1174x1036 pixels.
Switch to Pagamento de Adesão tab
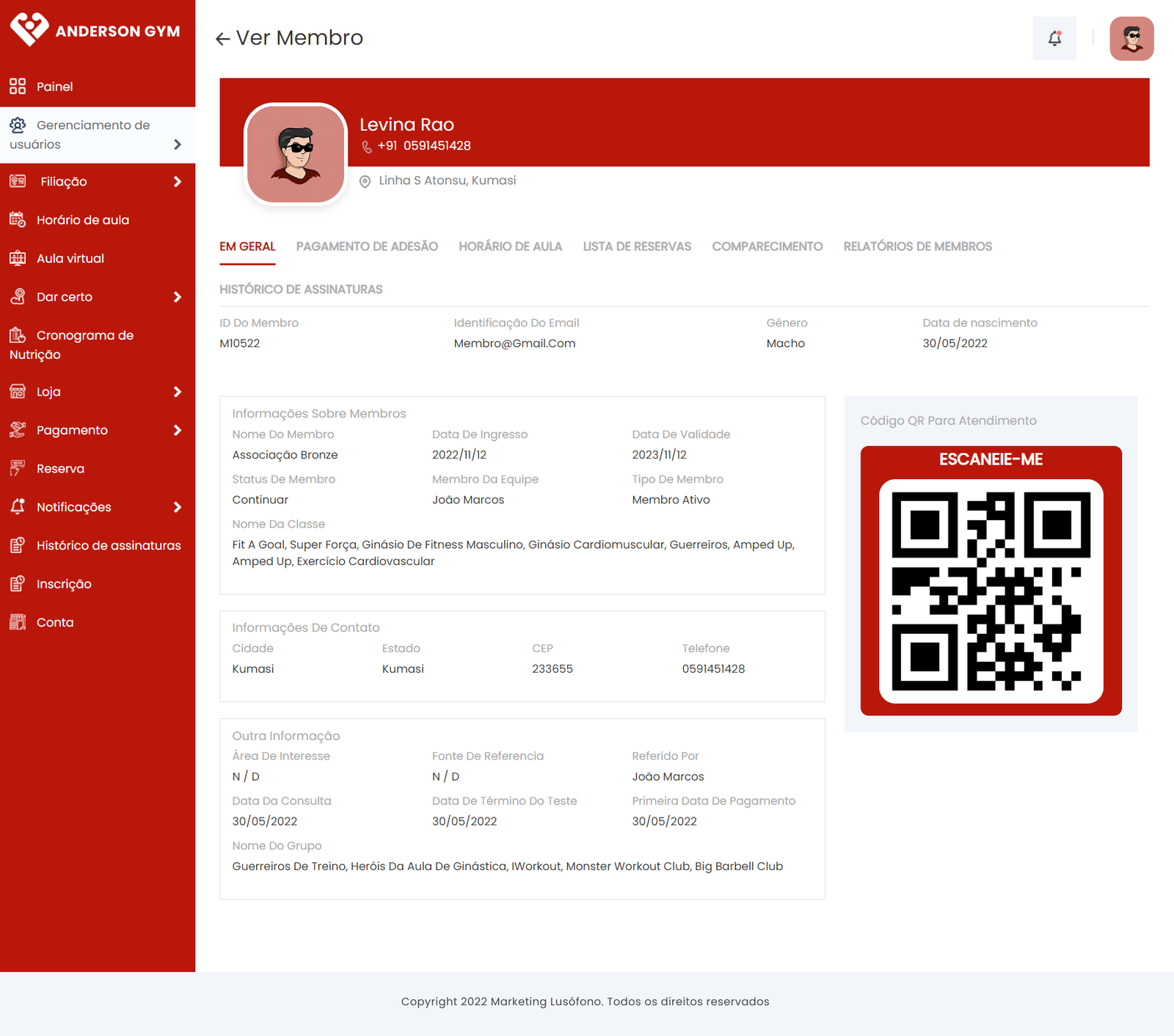point(367,247)
